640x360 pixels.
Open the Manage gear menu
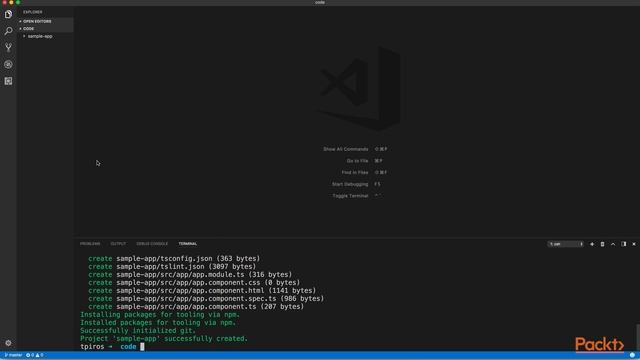click(x=8, y=343)
